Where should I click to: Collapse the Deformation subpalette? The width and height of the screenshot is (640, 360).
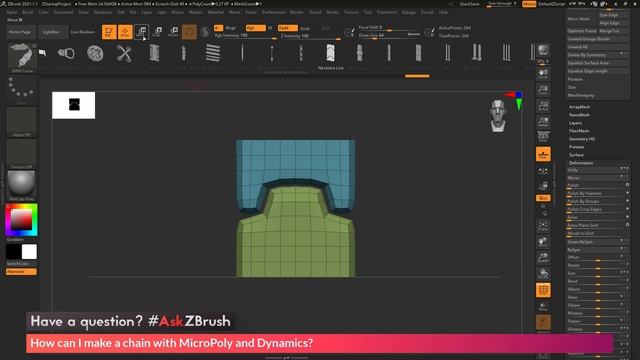(x=581, y=163)
